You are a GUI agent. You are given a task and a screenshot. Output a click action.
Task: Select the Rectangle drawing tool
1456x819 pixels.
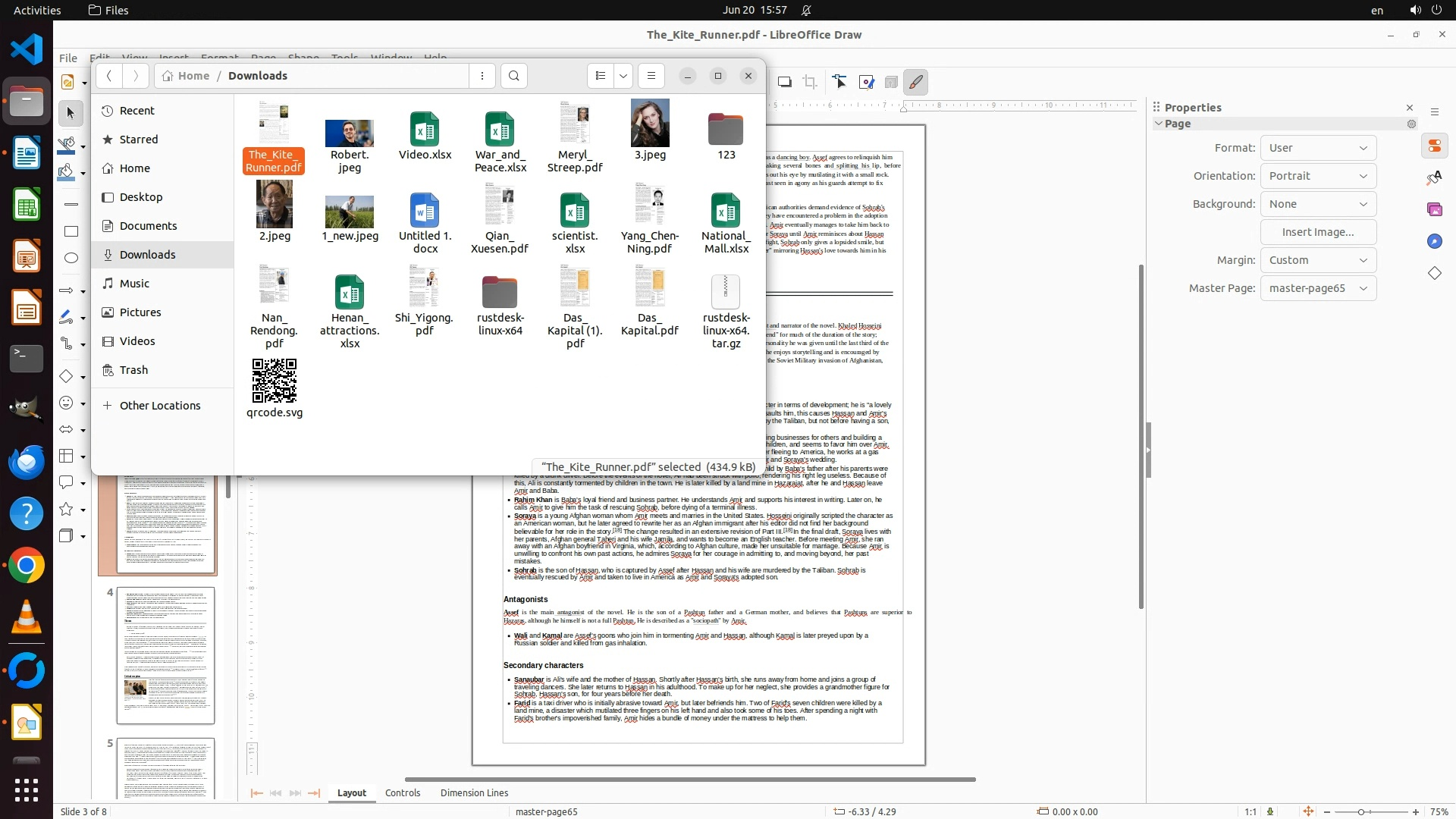71,231
